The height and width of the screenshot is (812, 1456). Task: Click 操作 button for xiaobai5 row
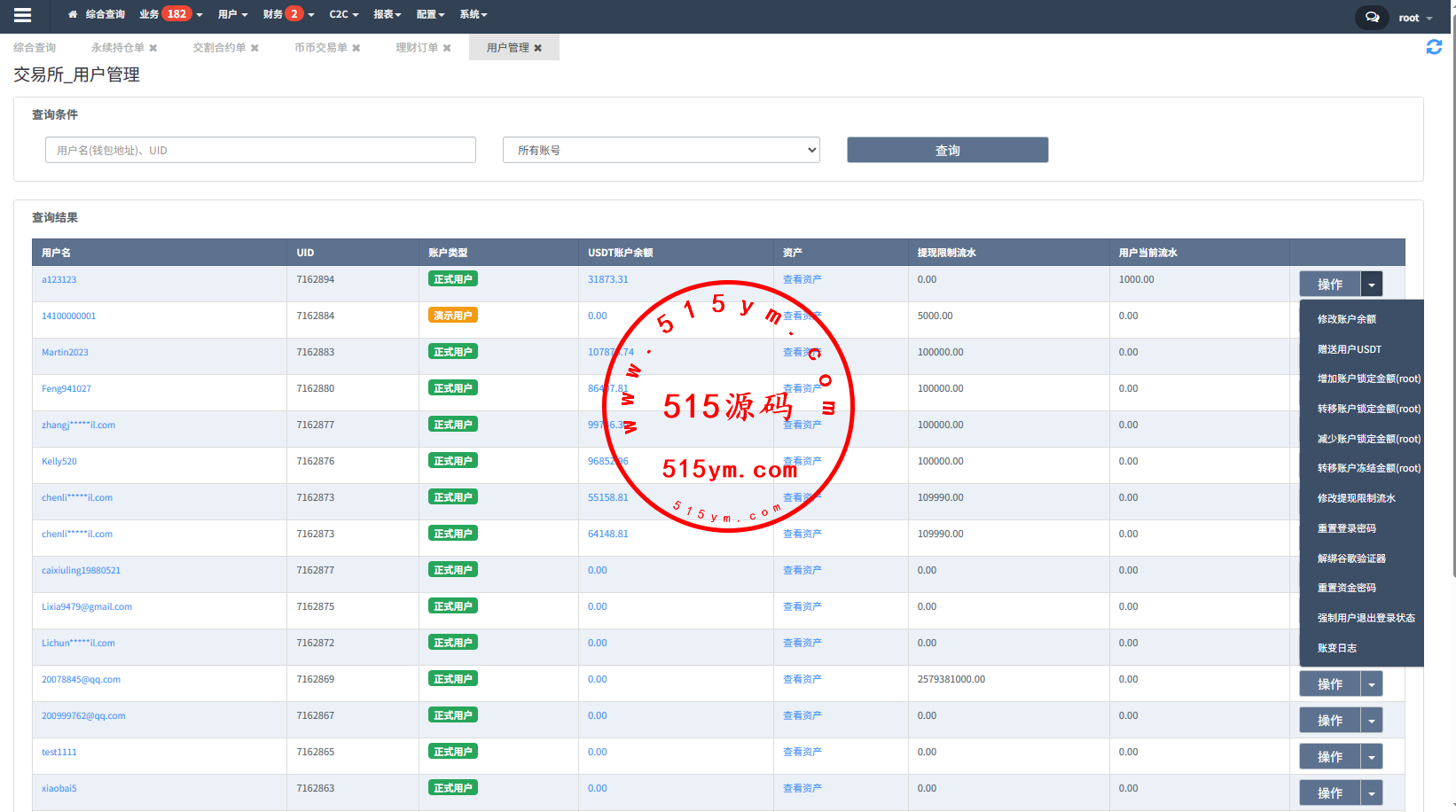(1329, 793)
